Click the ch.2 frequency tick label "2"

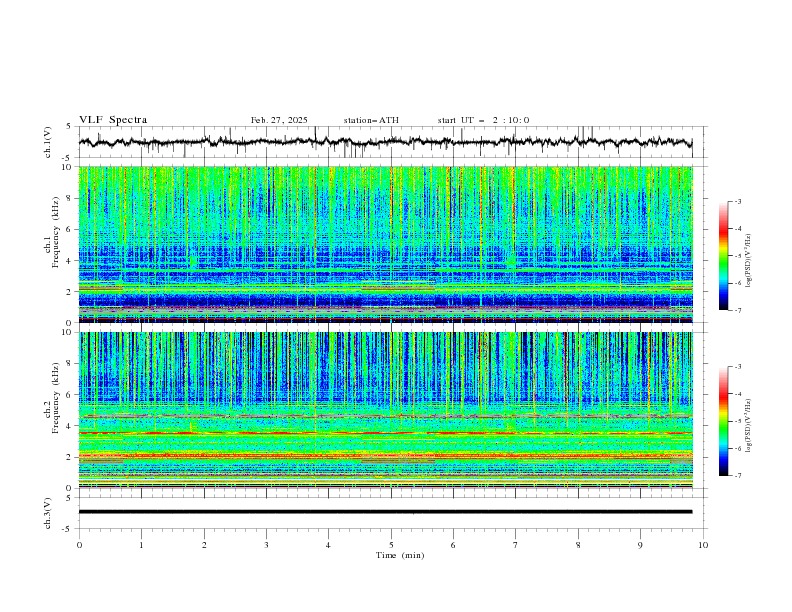click(70, 457)
